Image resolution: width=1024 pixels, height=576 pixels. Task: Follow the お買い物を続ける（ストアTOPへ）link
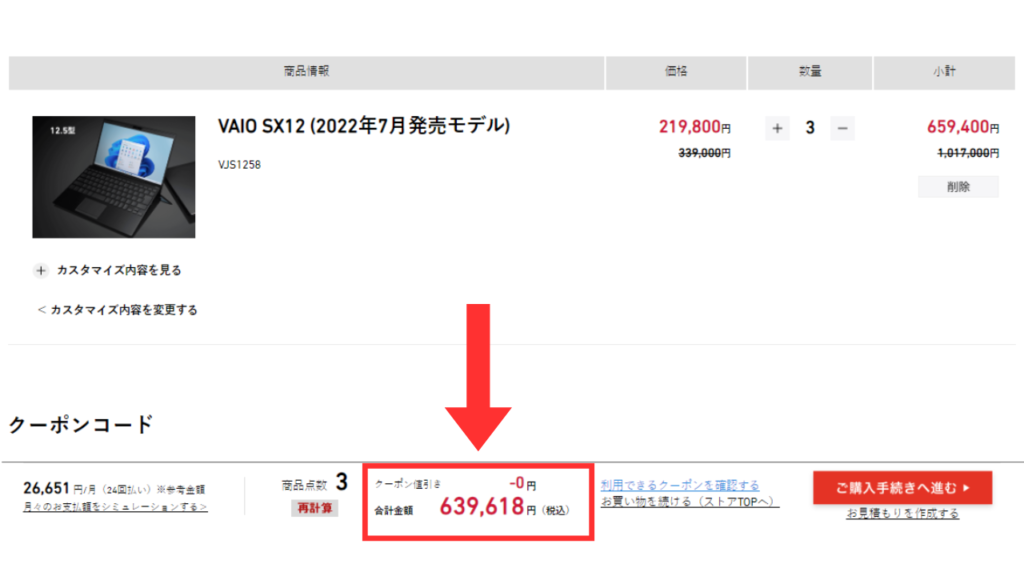point(689,501)
